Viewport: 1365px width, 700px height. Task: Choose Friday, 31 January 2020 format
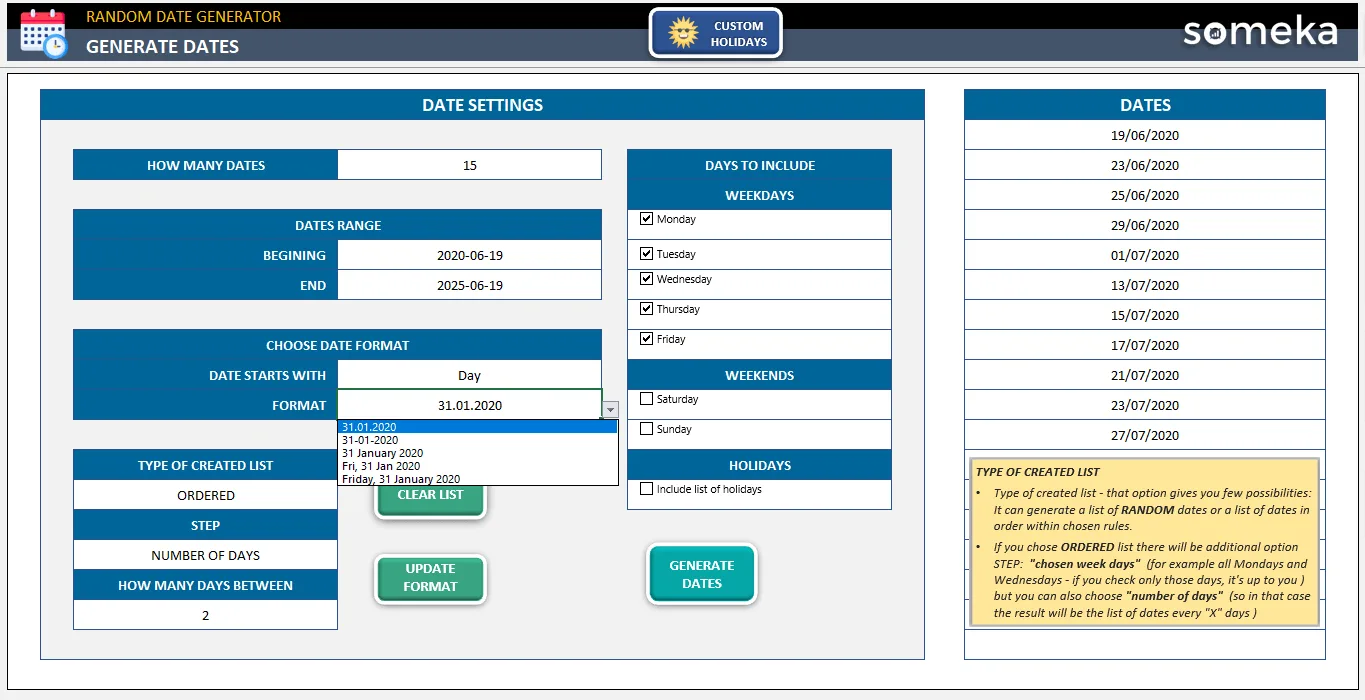[478, 479]
